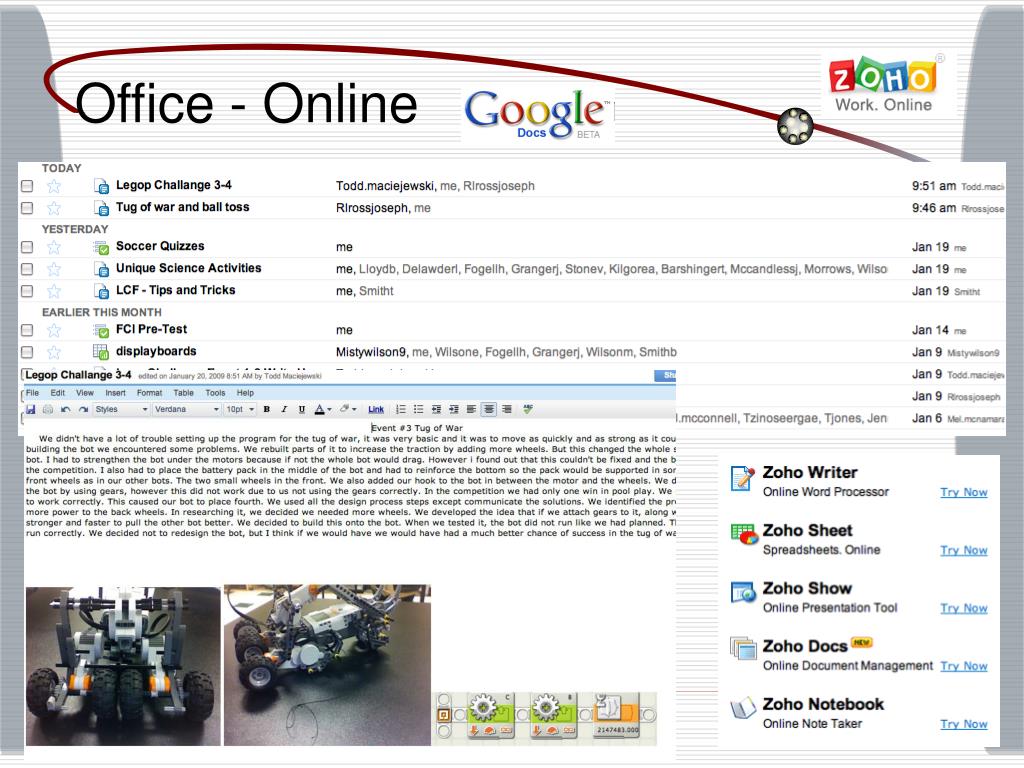This screenshot has width=1024, height=768.
Task: Run the spell check ABC icon
Action: click(x=528, y=409)
